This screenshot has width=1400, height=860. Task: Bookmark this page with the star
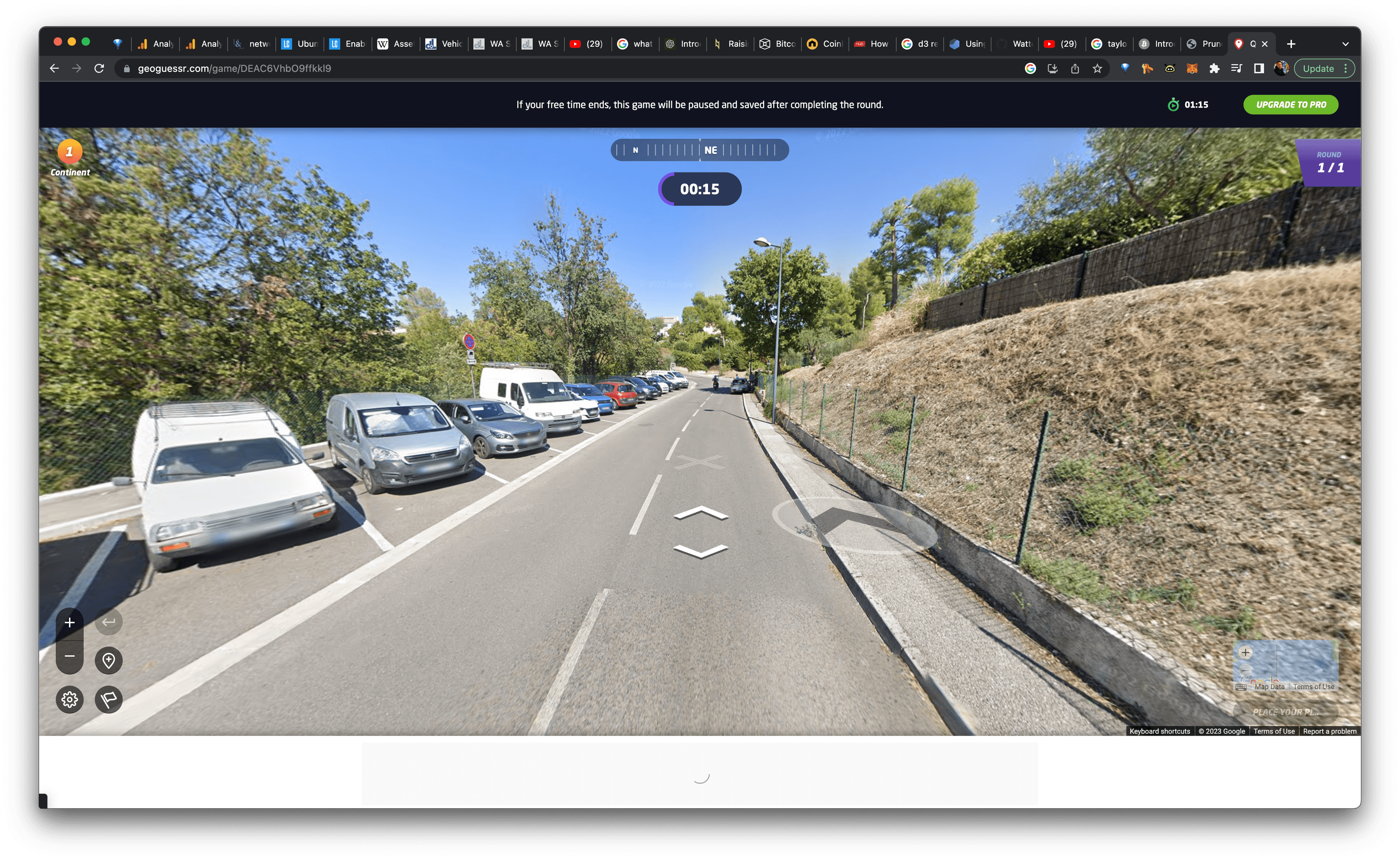(x=1097, y=68)
